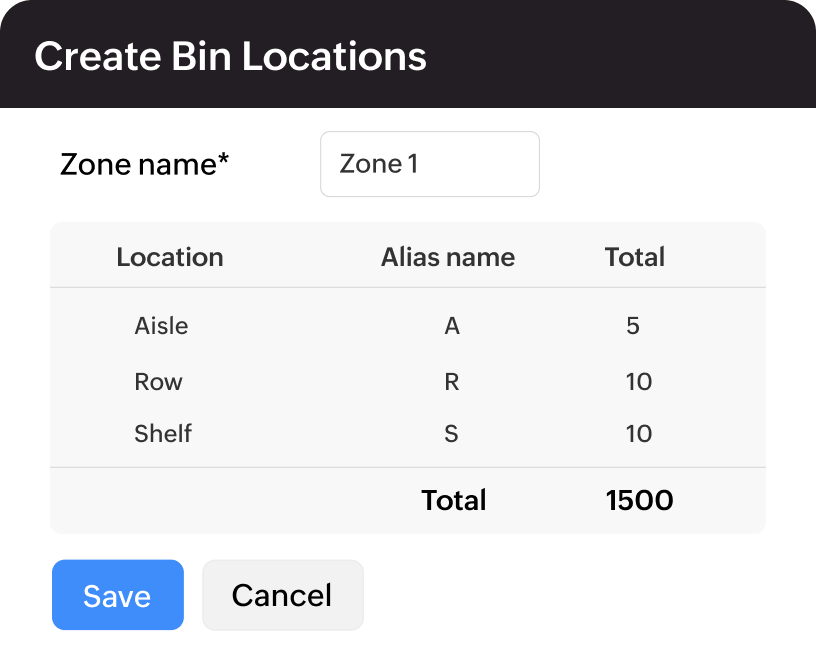Click the alias value A for Aisle

tap(451, 325)
